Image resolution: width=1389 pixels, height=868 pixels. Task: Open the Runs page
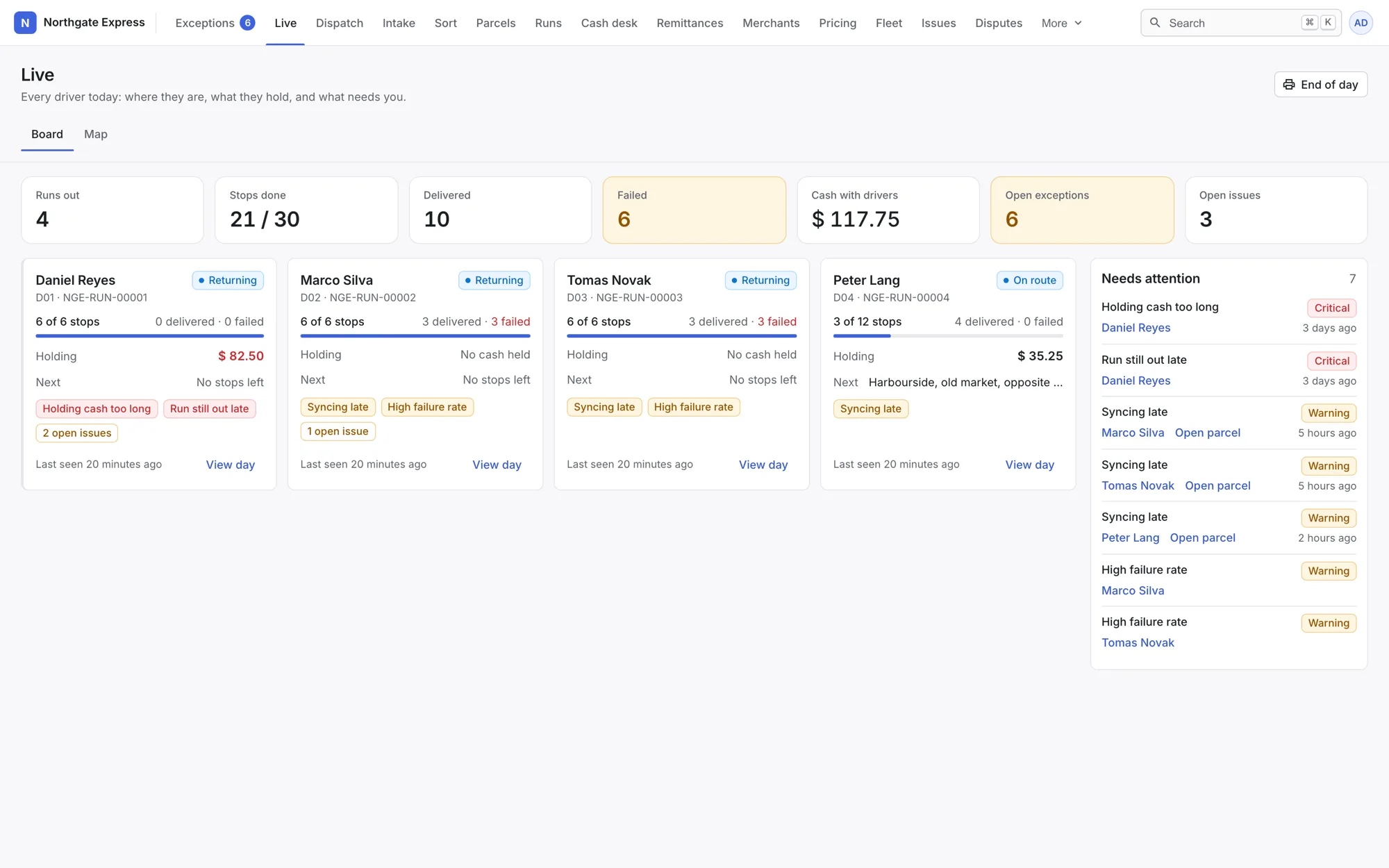pos(548,23)
